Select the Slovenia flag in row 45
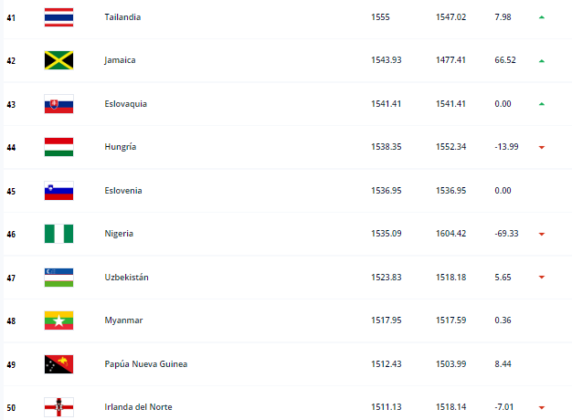 click(59, 190)
